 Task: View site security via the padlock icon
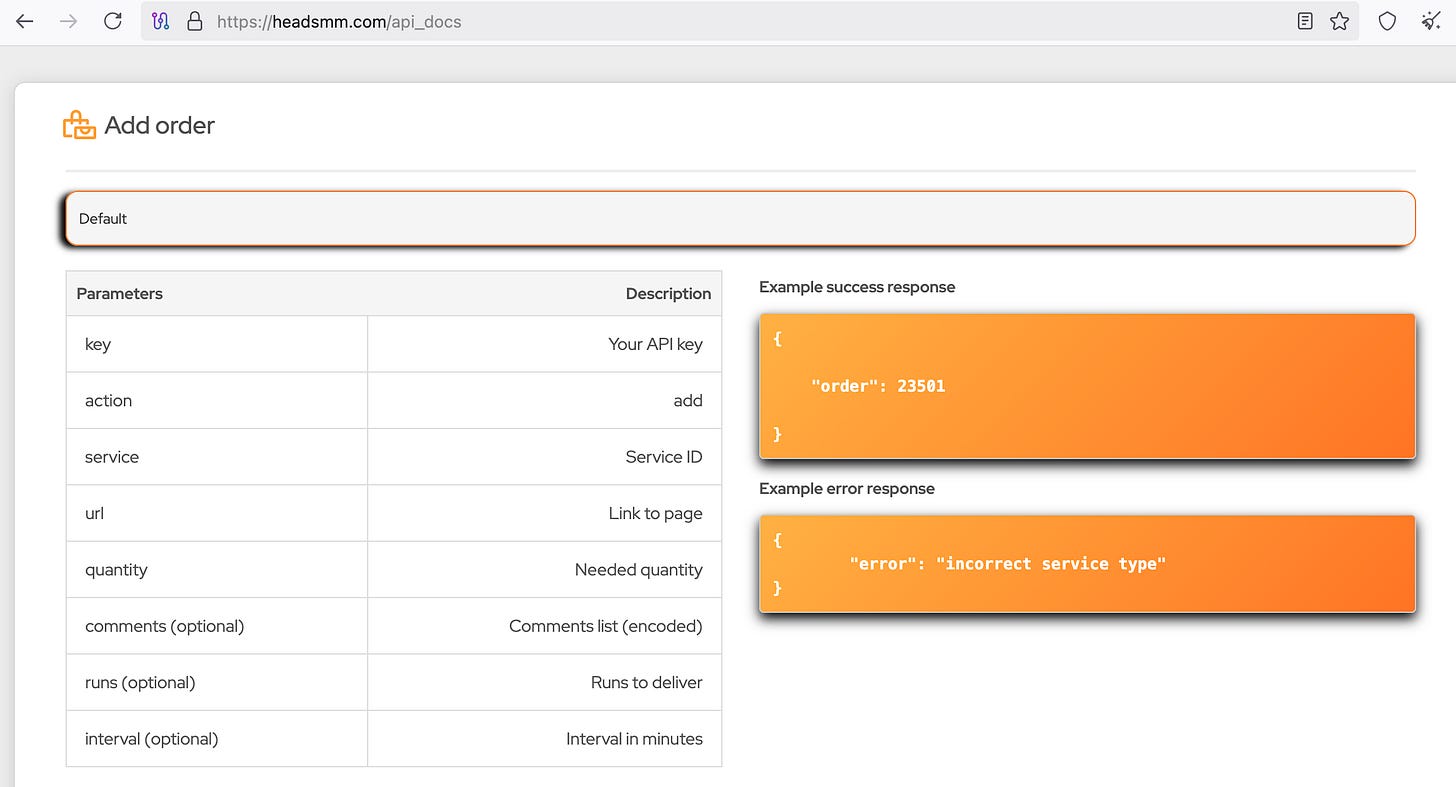click(x=194, y=21)
